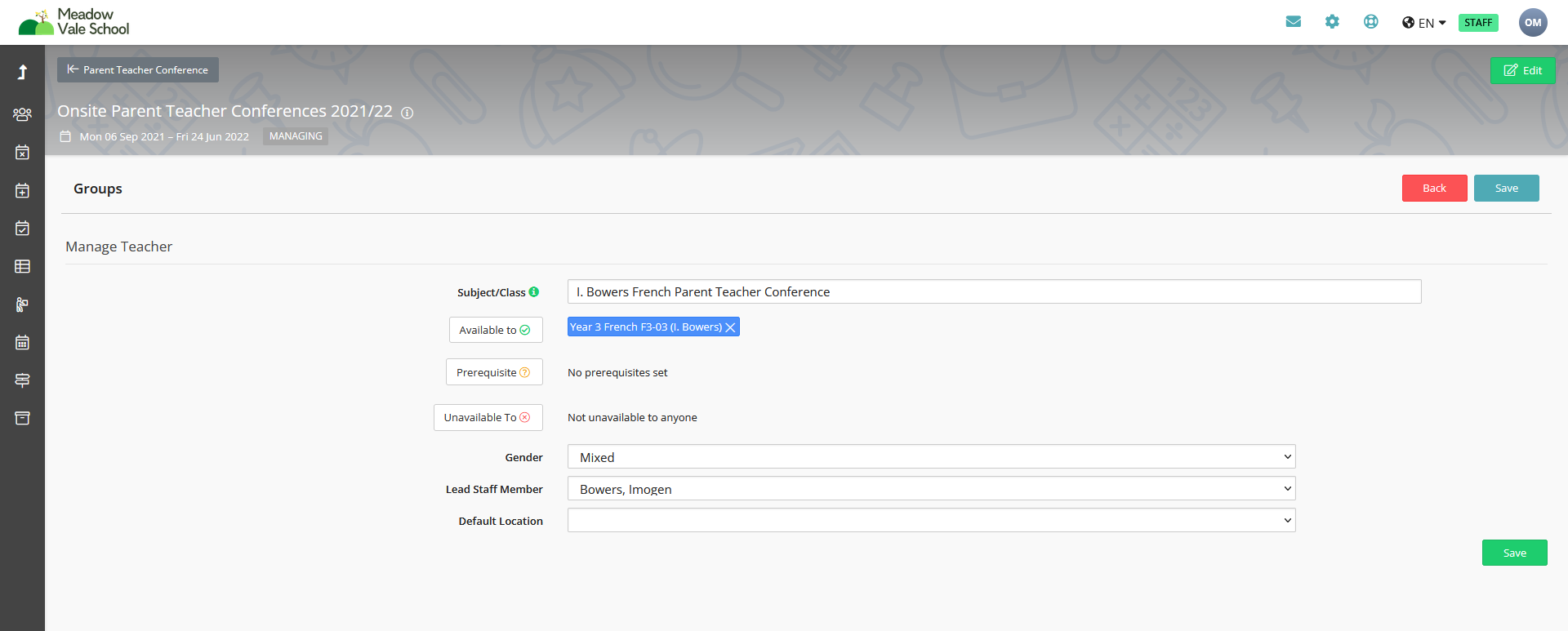Click the signpost sidebar icon
The height and width of the screenshot is (631, 1568).
point(22,380)
